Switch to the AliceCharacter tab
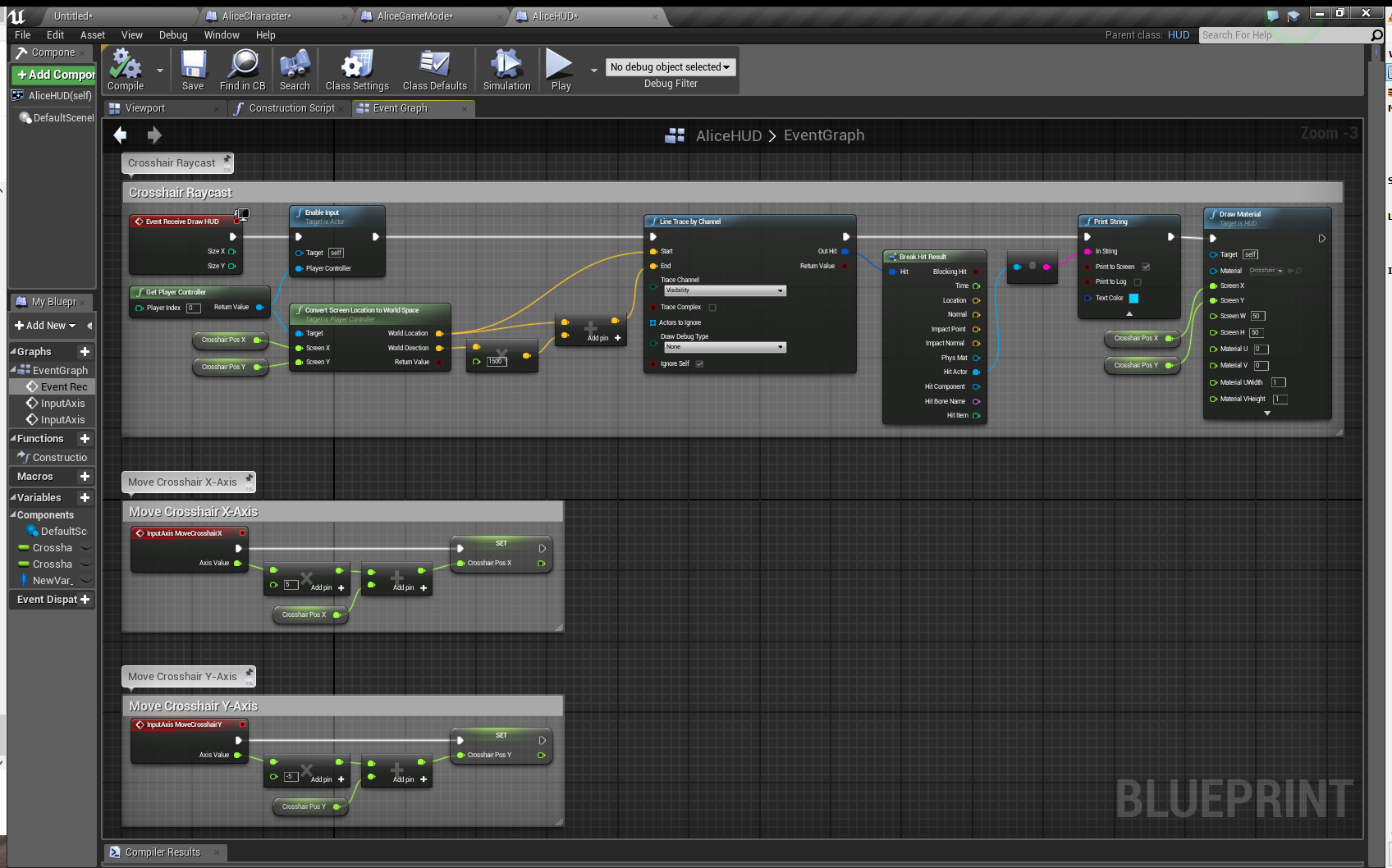The width and height of the screenshot is (1392, 868). tap(256, 16)
